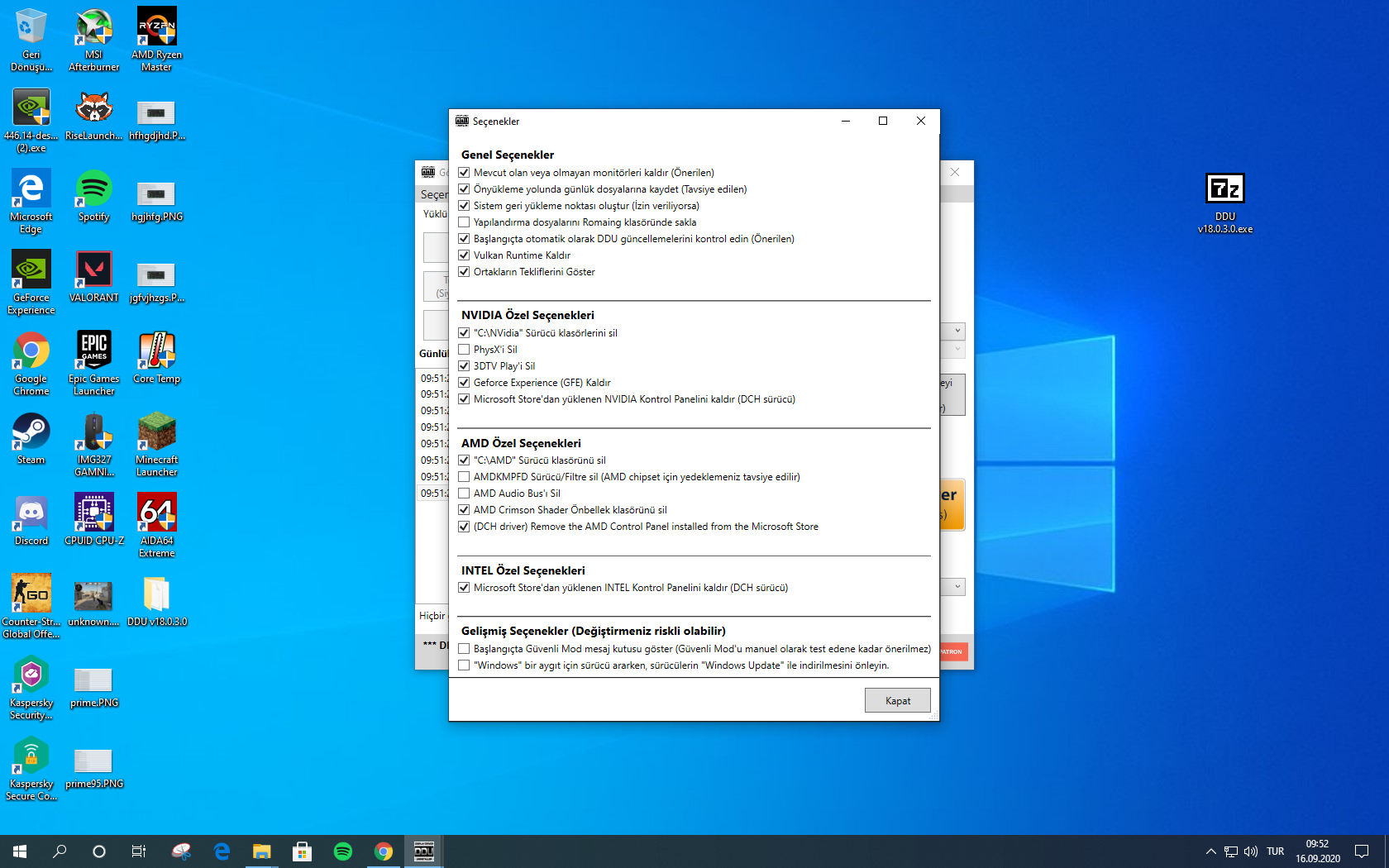Open AIDA64 Extreme desktop shortcut
Screen dimensions: 1389x868
point(157,526)
